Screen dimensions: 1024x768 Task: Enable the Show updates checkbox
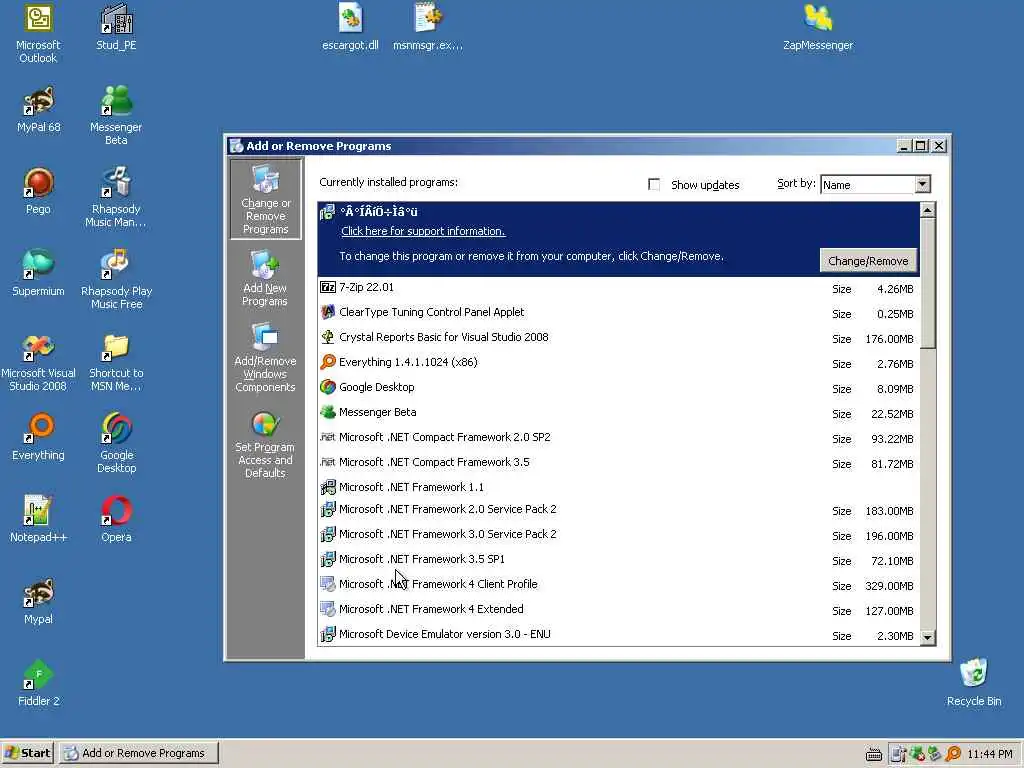[x=654, y=184]
